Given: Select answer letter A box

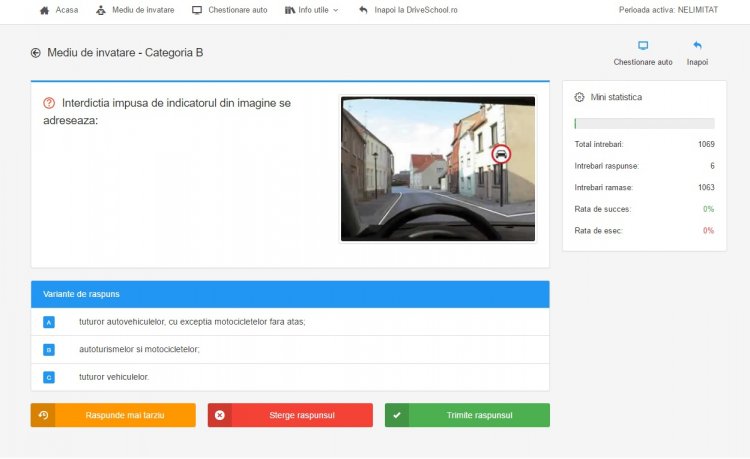Looking at the screenshot, I should point(49,322).
